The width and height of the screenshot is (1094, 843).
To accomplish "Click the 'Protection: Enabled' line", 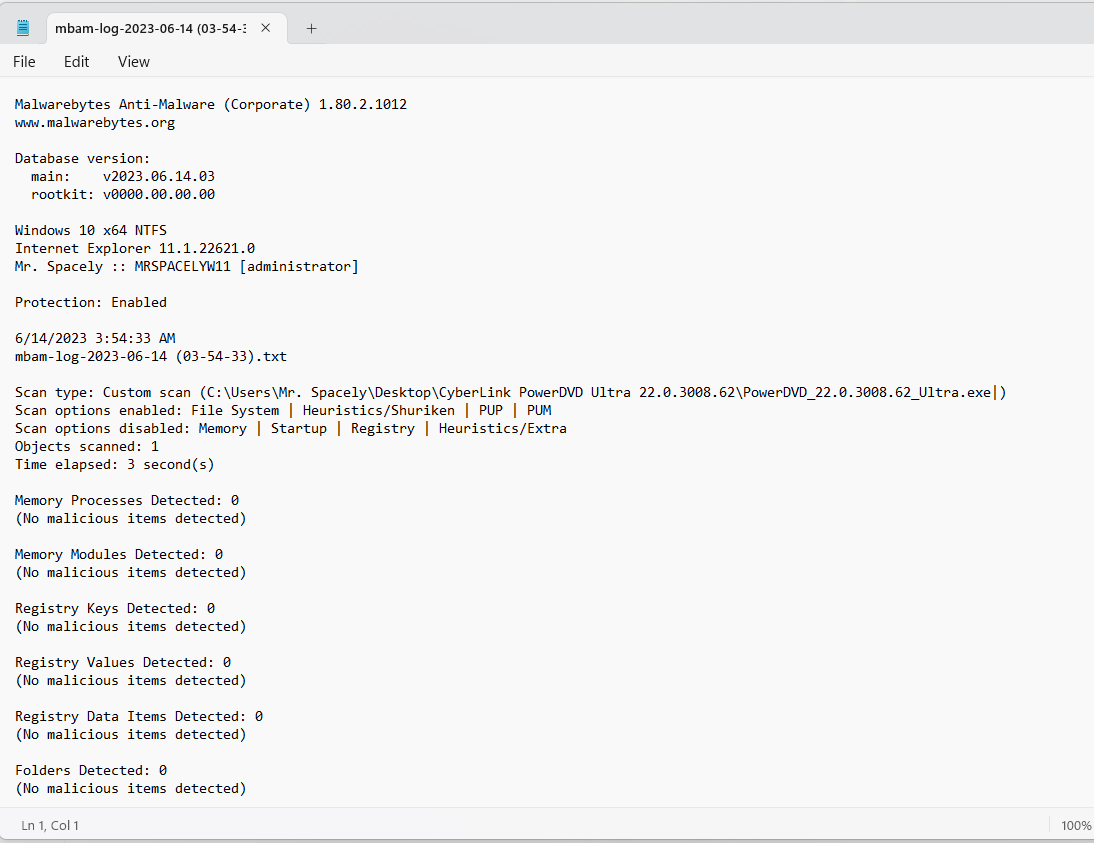I will pyautogui.click(x=91, y=302).
